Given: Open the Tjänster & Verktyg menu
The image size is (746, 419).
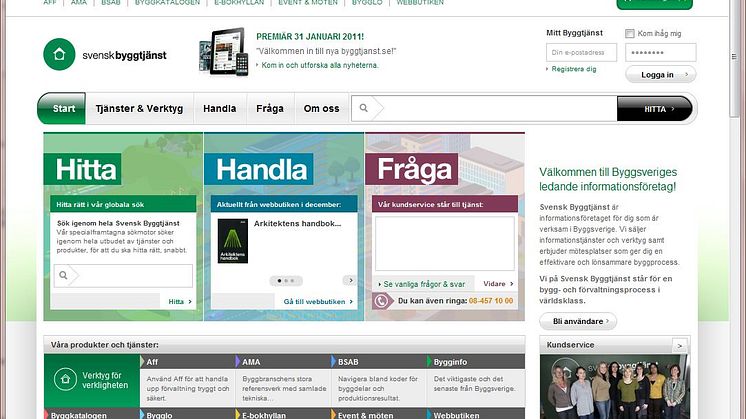Looking at the screenshot, I should point(139,108).
